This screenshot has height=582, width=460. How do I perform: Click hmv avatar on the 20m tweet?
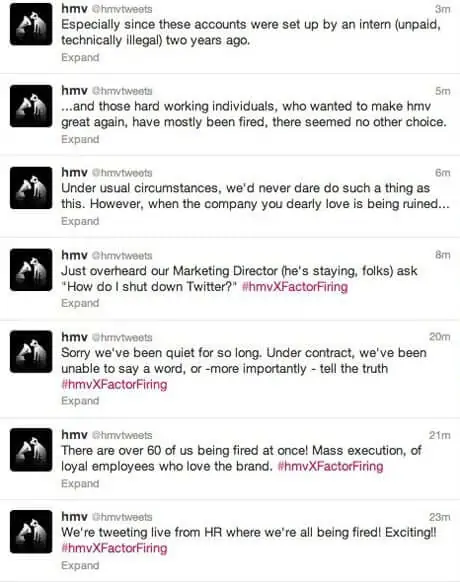point(31,352)
